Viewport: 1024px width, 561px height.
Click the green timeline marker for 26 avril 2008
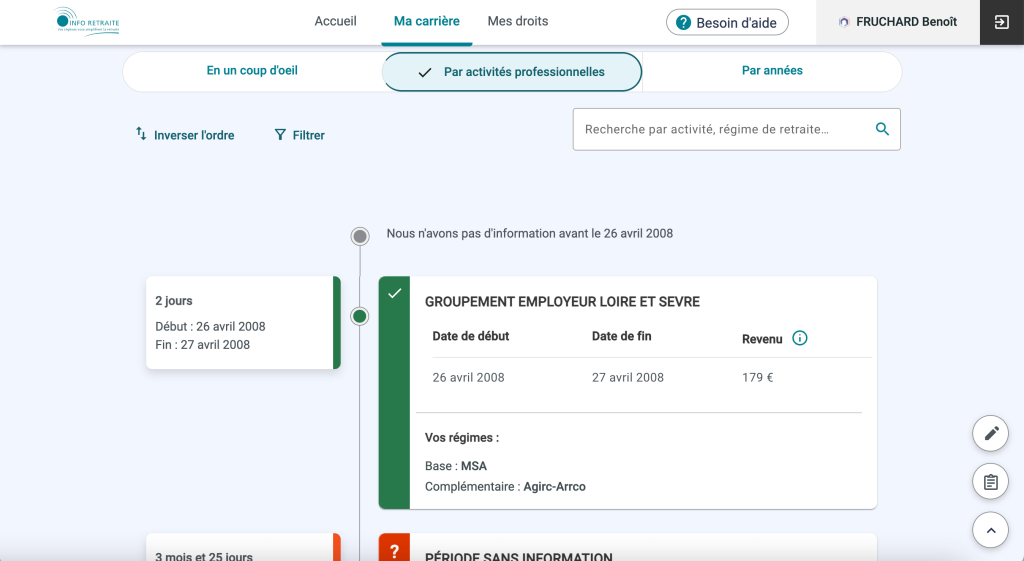[360, 317]
